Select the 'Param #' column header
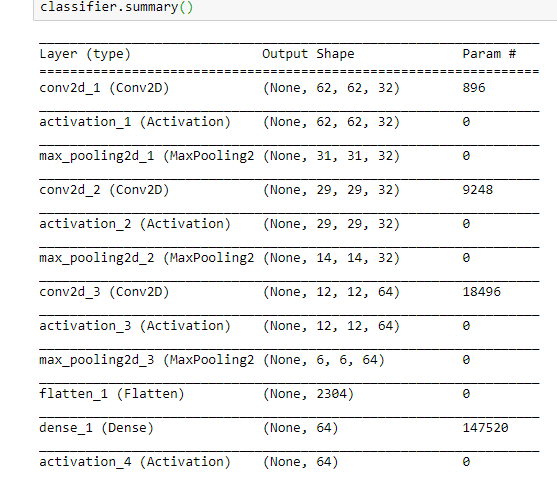This screenshot has width=557, height=479. [489, 54]
